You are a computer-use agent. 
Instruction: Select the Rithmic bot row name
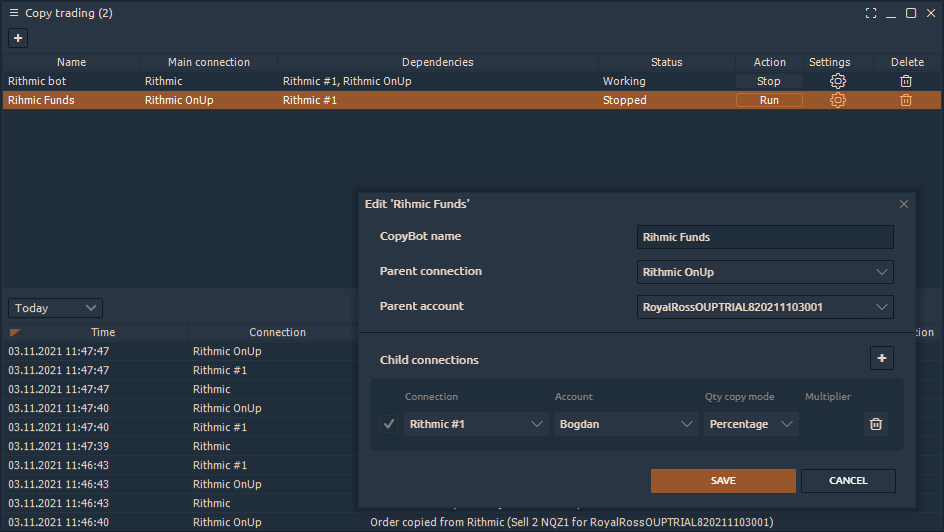(x=37, y=81)
